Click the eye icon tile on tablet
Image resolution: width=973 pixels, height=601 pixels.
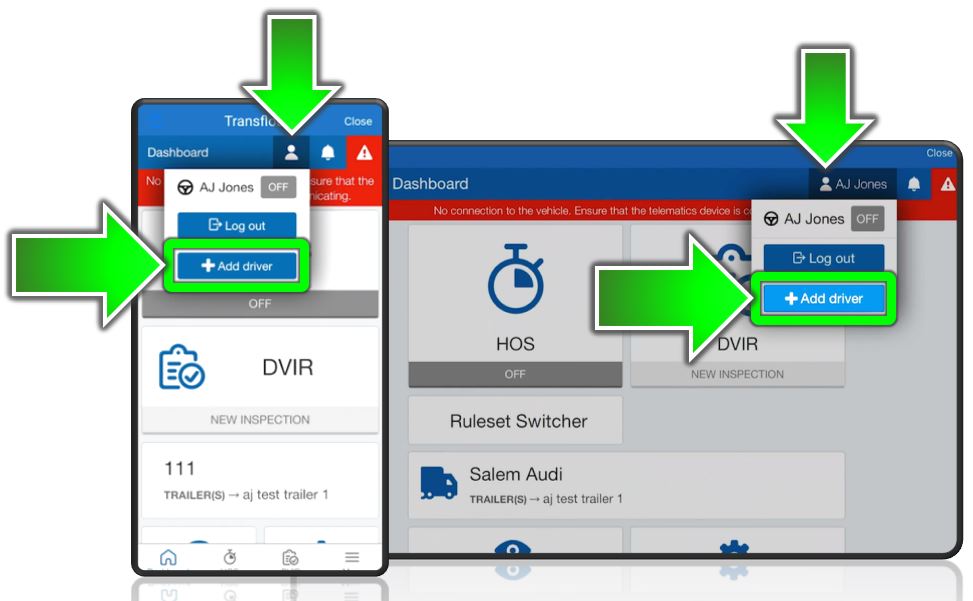pyautogui.click(x=515, y=541)
